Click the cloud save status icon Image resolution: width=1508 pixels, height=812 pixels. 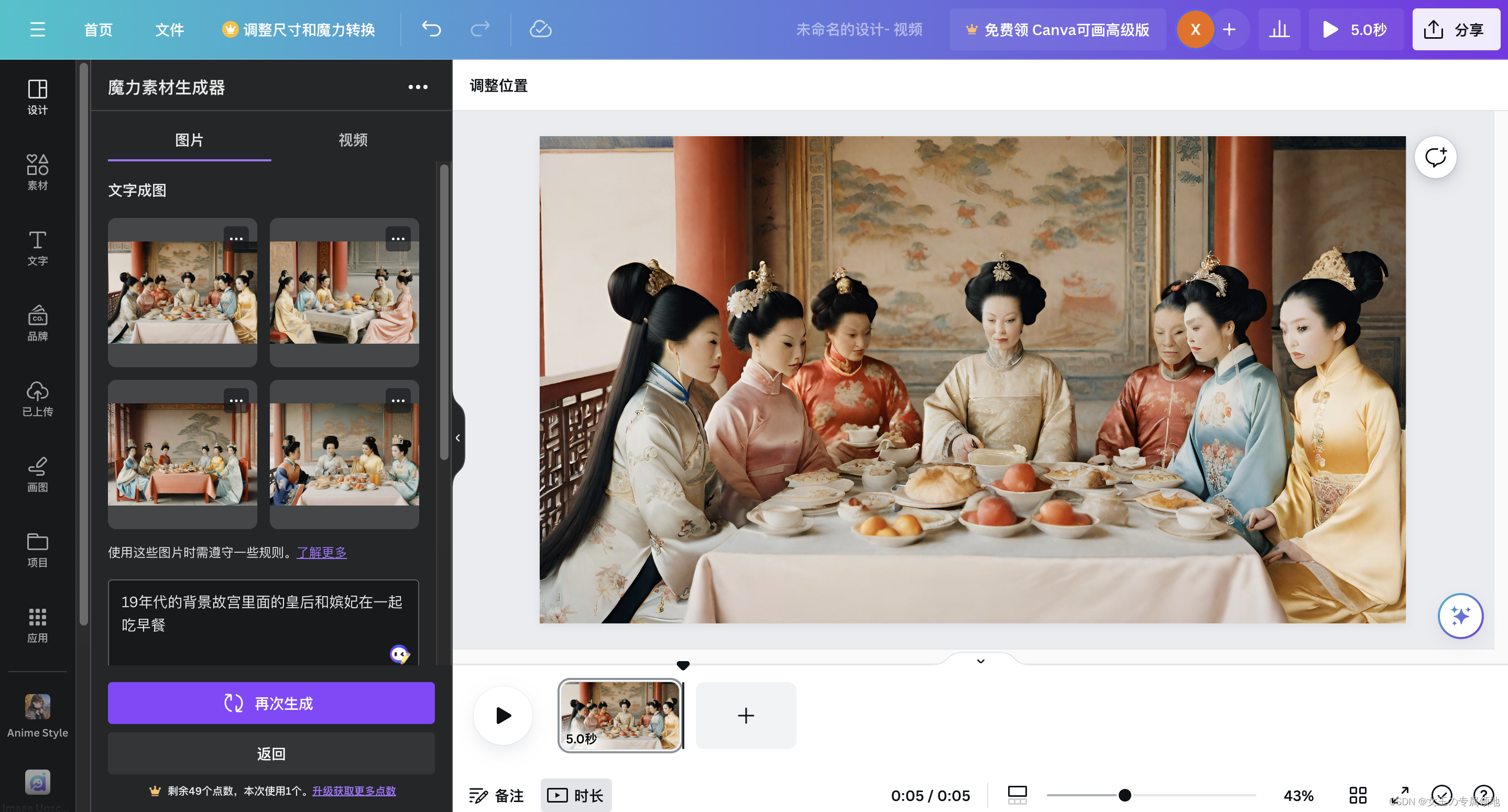[540, 29]
